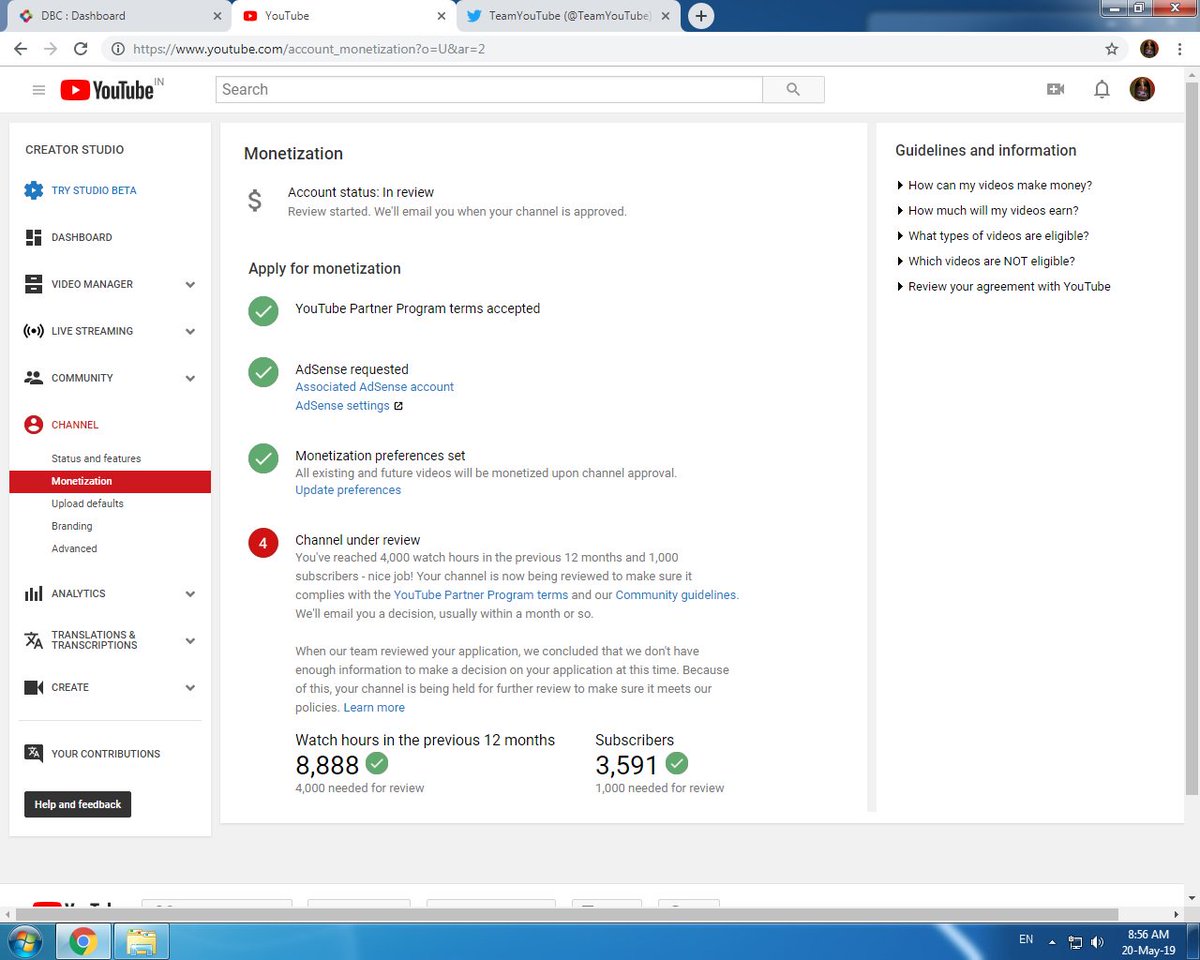The width and height of the screenshot is (1200, 960).
Task: Open the notifications bell
Action: click(x=1102, y=90)
